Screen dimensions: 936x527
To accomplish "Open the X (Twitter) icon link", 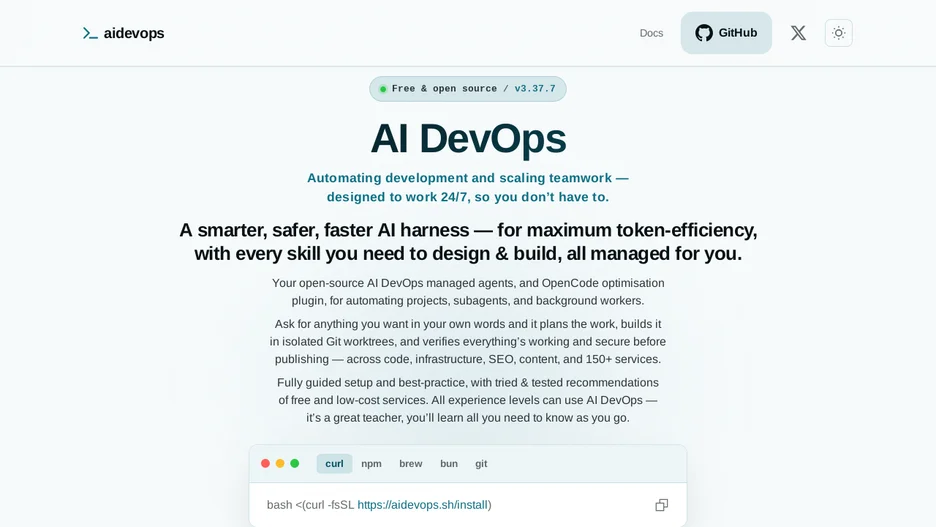I will 798,33.
